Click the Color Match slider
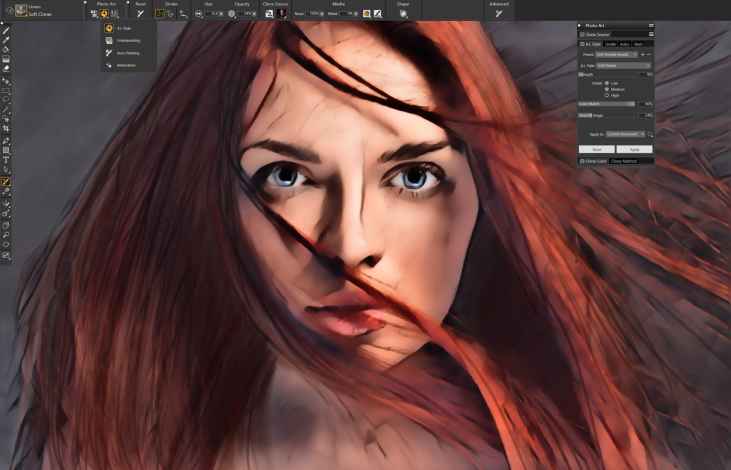The image size is (731, 470). [x=607, y=103]
